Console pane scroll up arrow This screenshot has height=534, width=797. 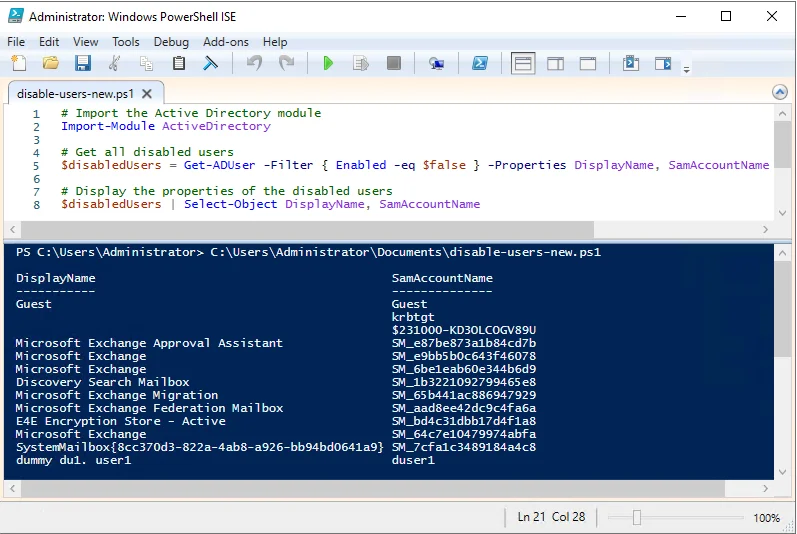point(782,253)
